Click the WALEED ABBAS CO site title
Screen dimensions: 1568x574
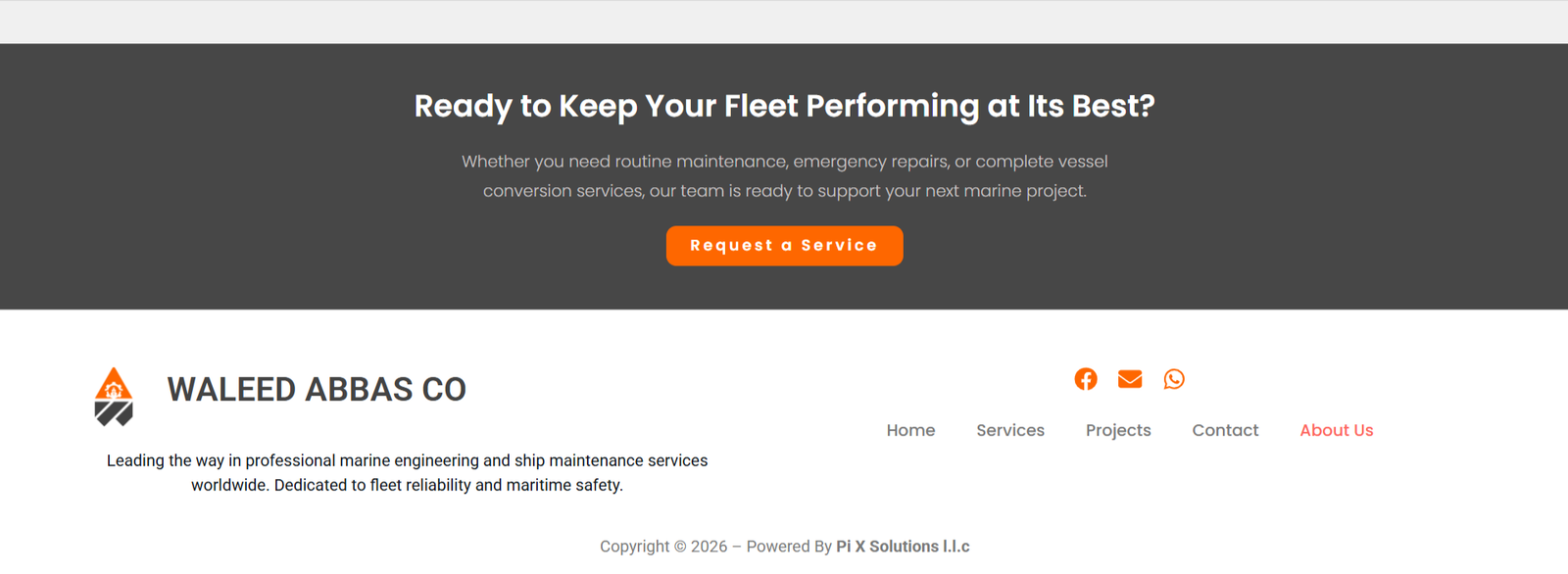click(317, 390)
